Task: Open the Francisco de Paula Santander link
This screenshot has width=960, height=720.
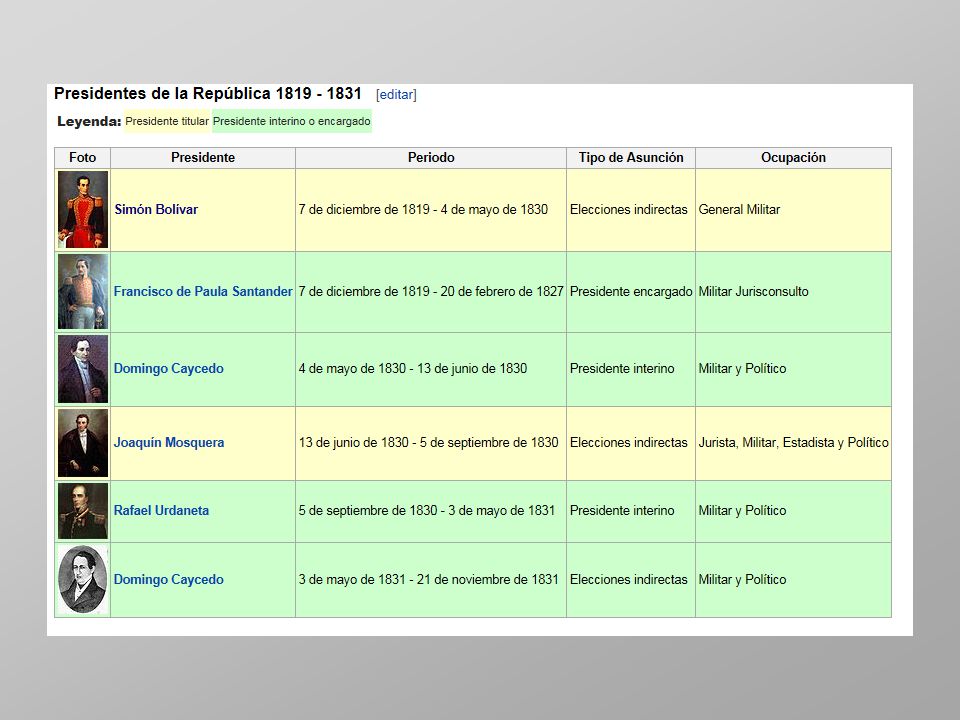Action: point(203,291)
